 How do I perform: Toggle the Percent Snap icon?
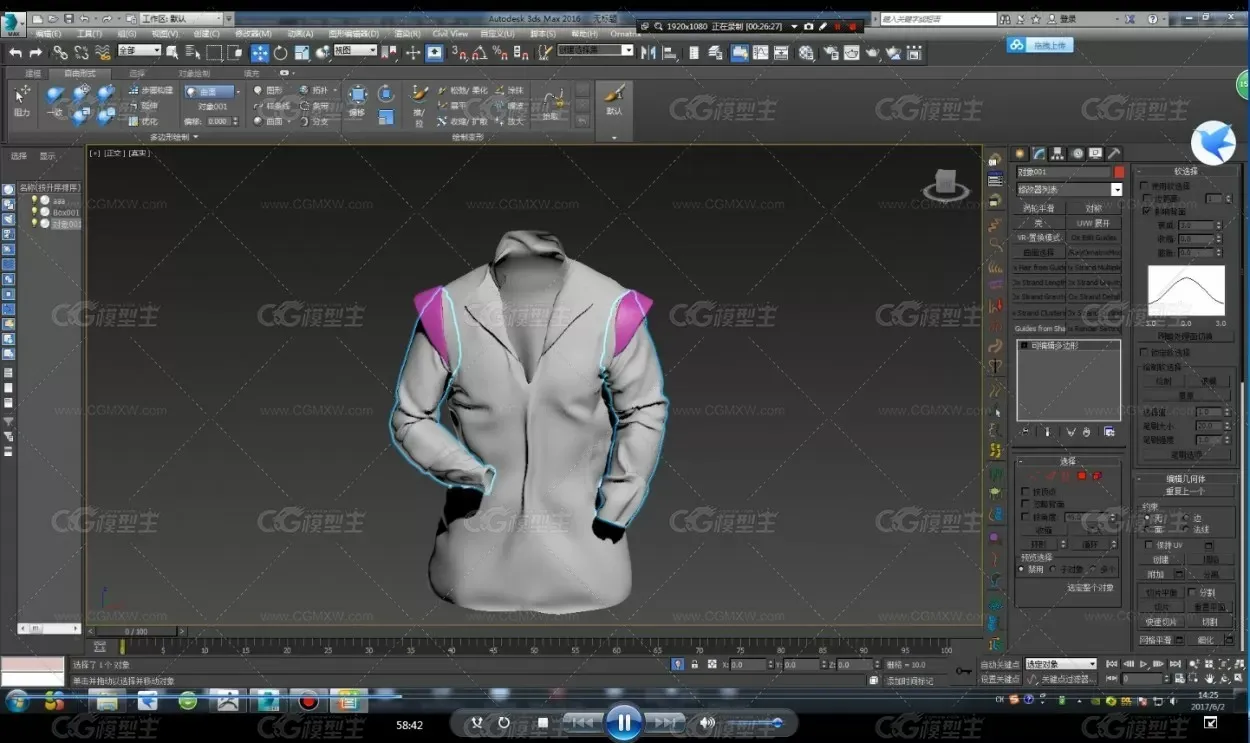point(500,53)
